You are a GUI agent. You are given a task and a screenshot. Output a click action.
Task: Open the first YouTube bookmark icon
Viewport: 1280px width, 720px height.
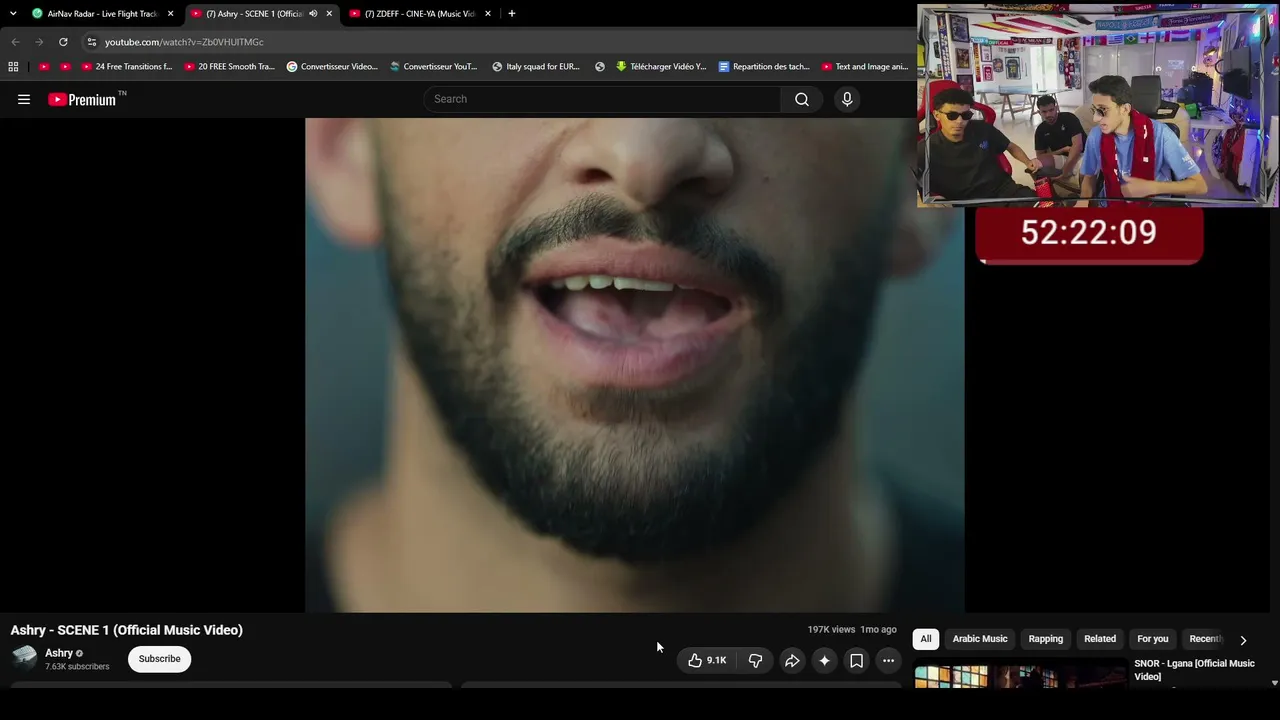(x=44, y=67)
